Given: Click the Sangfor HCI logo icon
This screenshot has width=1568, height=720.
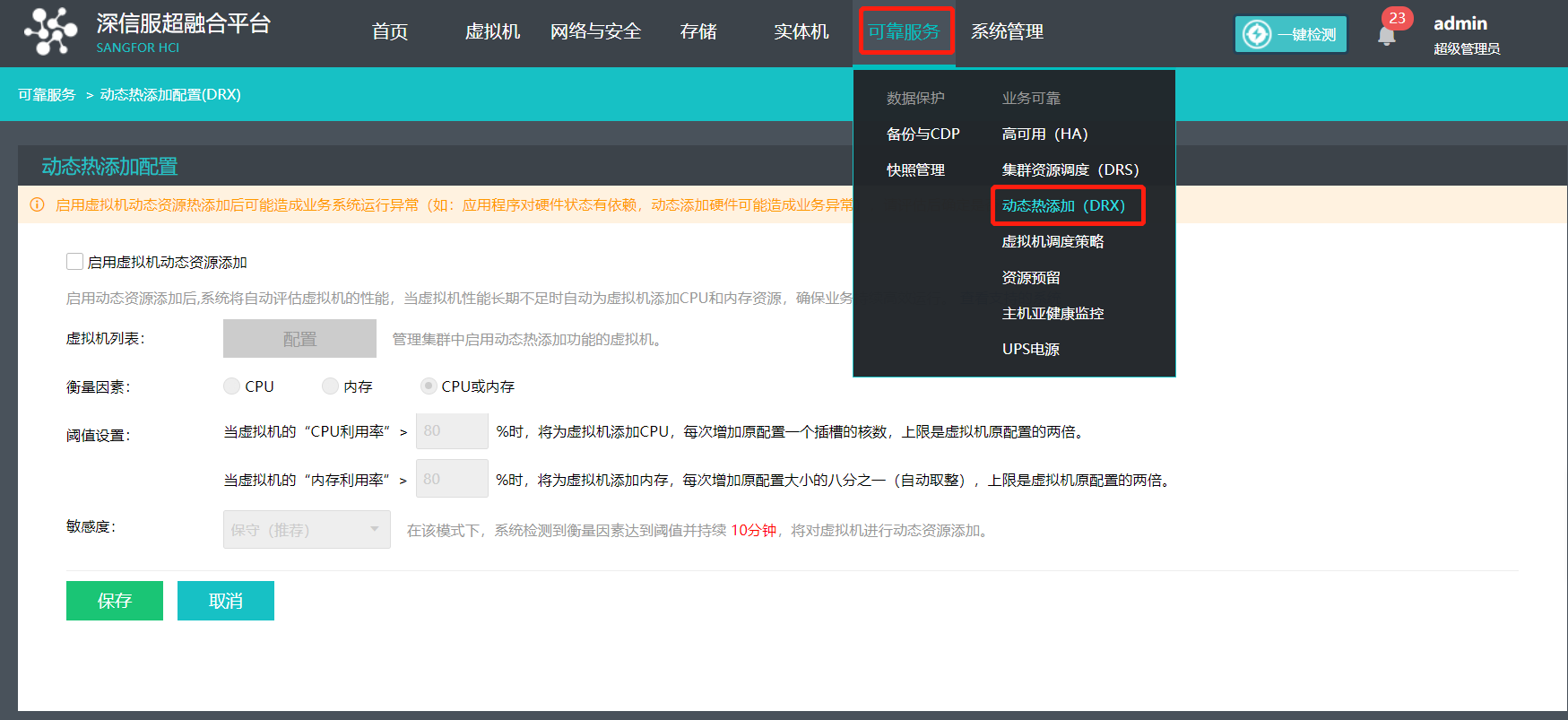Looking at the screenshot, I should point(50,31).
